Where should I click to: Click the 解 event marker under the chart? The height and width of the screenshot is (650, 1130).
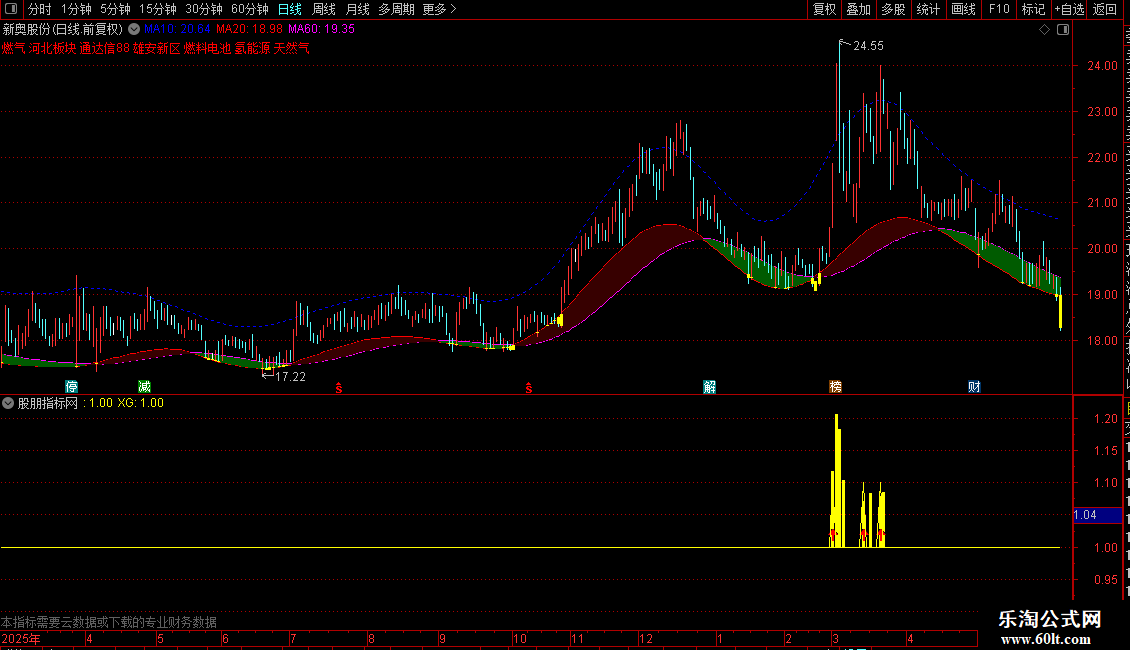pos(710,386)
